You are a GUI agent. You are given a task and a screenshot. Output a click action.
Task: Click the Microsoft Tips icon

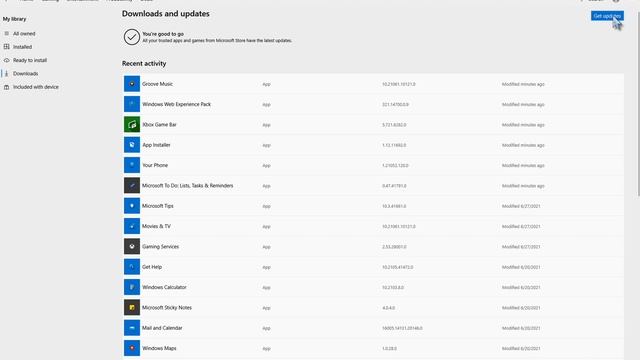(x=132, y=206)
